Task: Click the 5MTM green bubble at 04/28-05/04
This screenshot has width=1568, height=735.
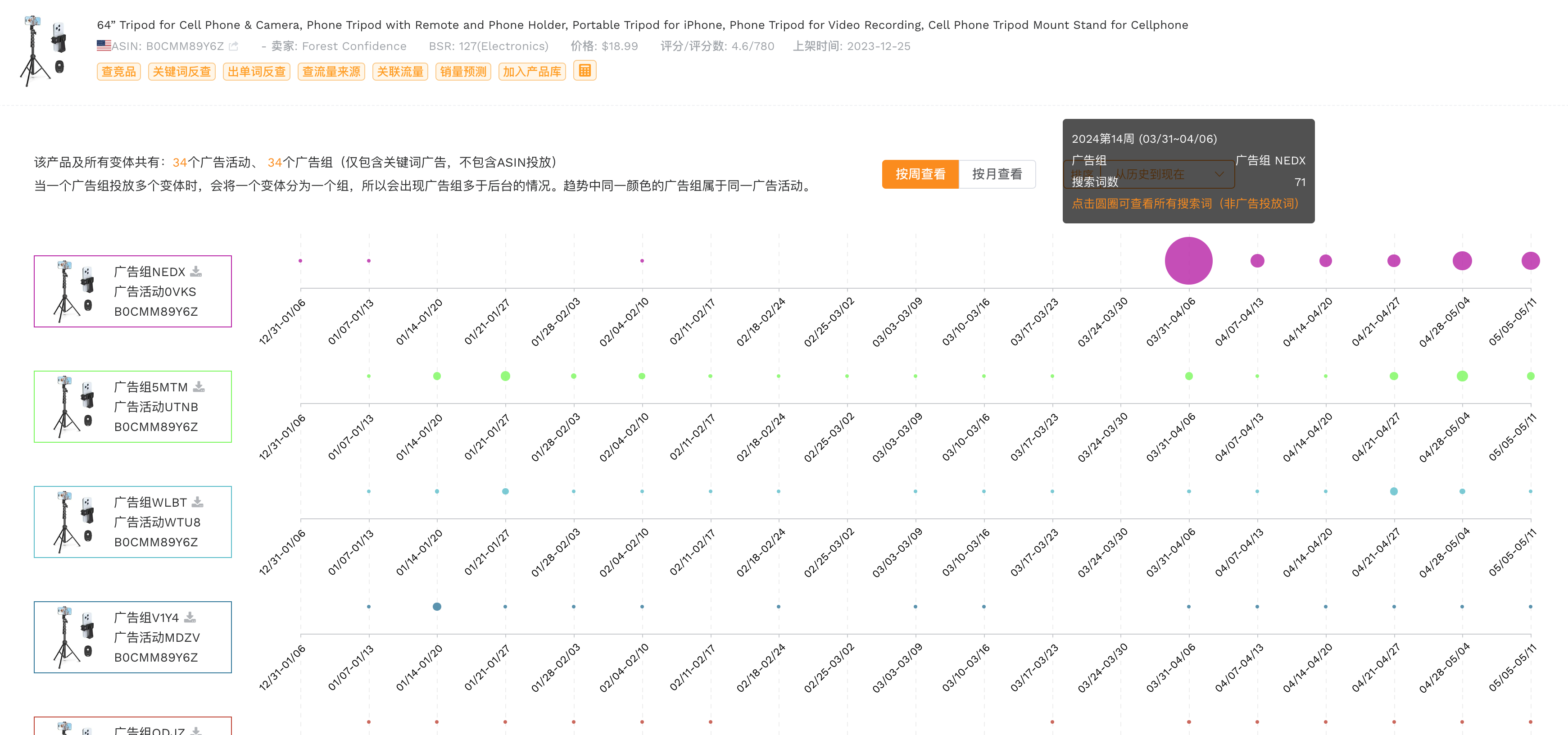Action: click(x=1462, y=376)
